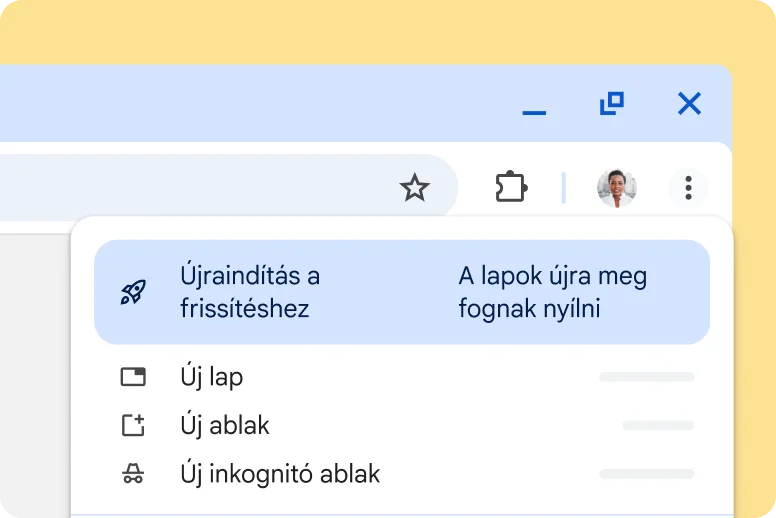This screenshot has width=776, height=518.
Task: Click the icon beside Új ablak
Action: click(133, 425)
